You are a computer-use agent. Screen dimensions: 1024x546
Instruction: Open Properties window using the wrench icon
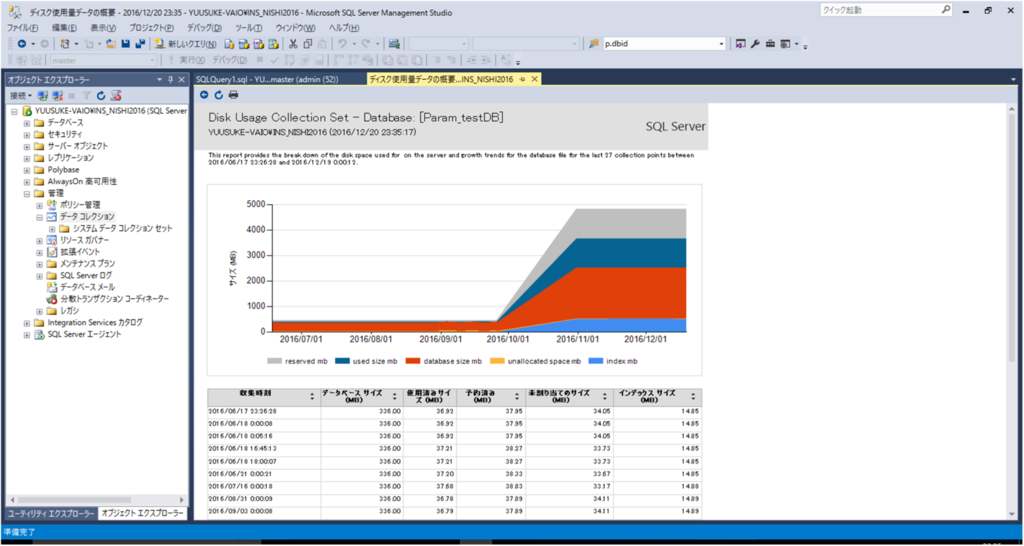pos(755,44)
